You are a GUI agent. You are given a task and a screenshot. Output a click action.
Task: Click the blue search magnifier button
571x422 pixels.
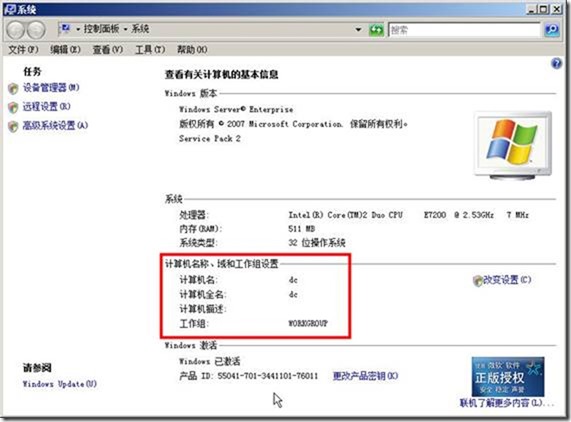tap(552, 29)
